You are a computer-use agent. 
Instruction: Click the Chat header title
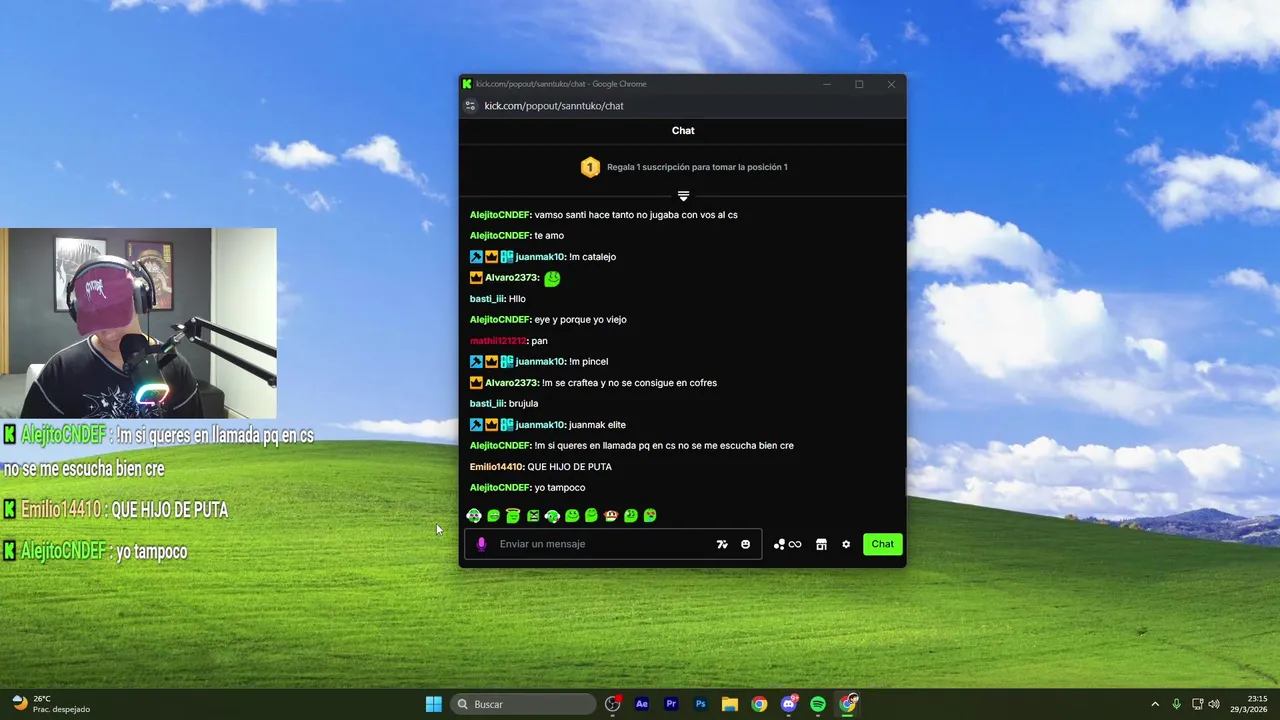683,131
